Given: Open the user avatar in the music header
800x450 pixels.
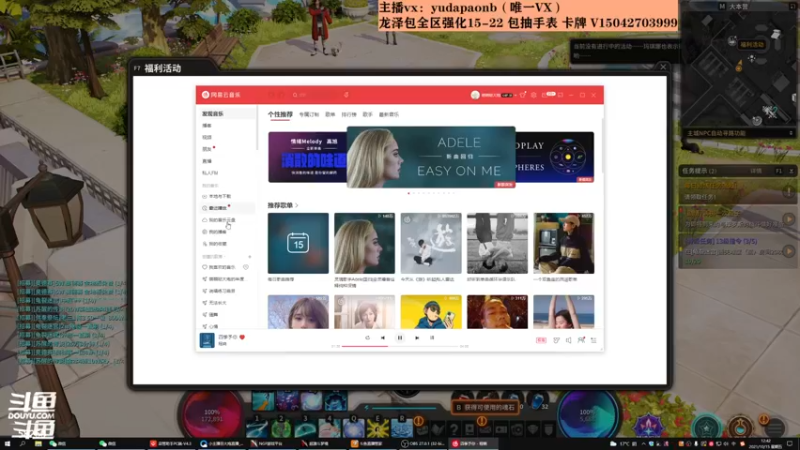Looking at the screenshot, I should coord(475,95).
